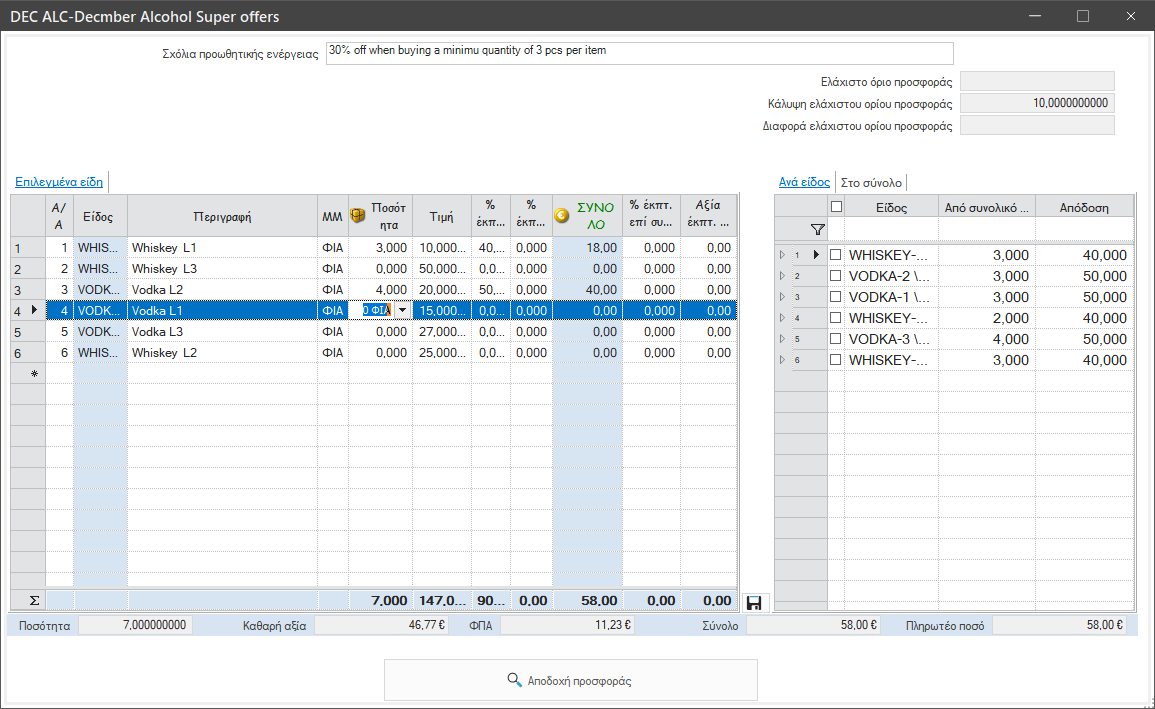The width and height of the screenshot is (1155, 709).
Task: Click the promotion comments text field
Action: [x=639, y=53]
